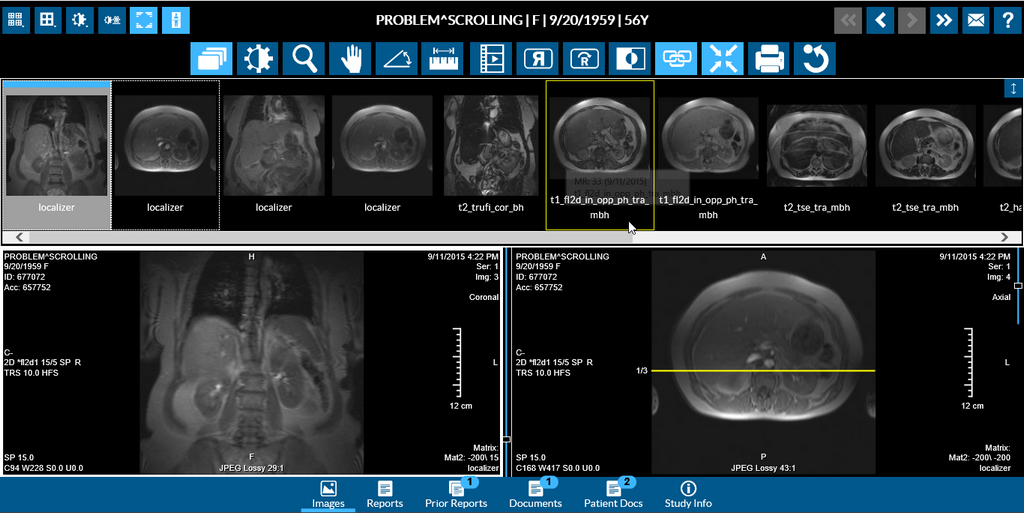1024x513 pixels.
Task: Open the help question mark button
Action: pos(1007,19)
